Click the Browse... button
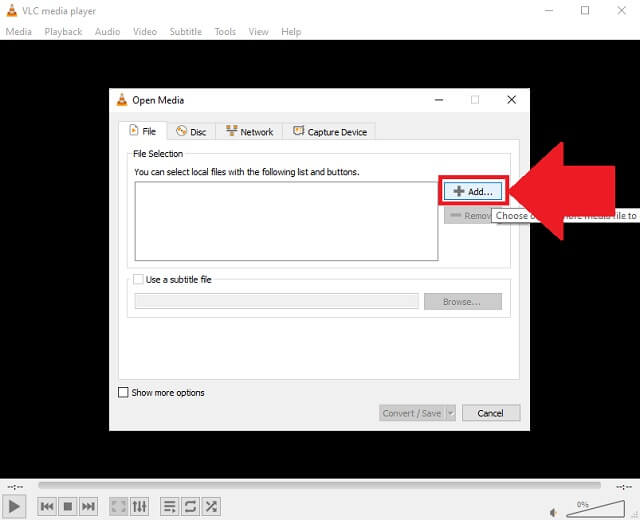 coord(463,302)
